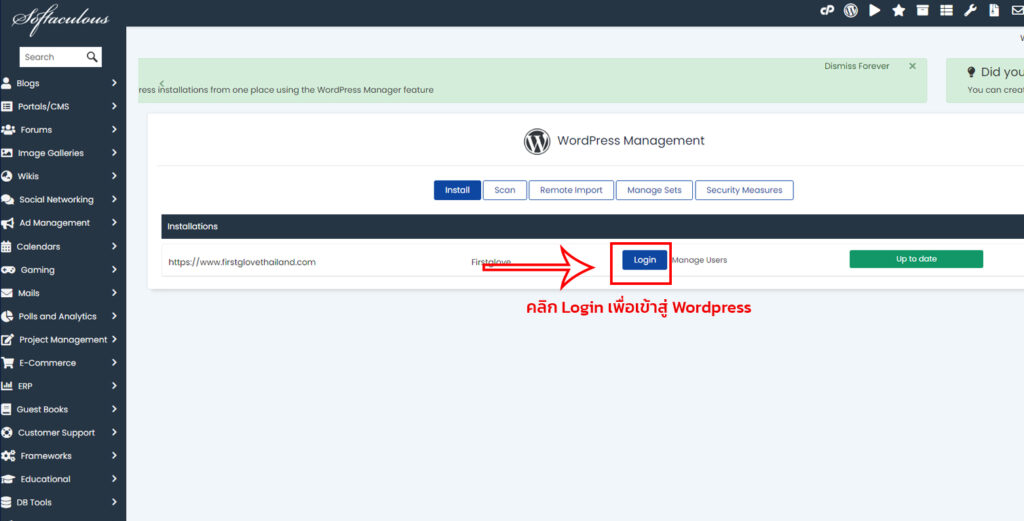Viewport: 1024px width, 521px height.
Task: Click the Wikis globe icon
Action: coord(7,176)
